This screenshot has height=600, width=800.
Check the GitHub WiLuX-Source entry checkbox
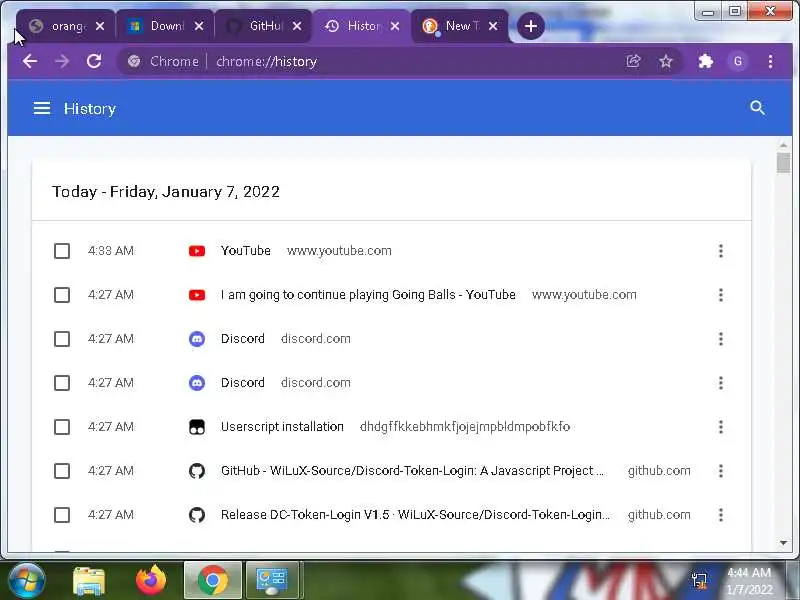62,470
